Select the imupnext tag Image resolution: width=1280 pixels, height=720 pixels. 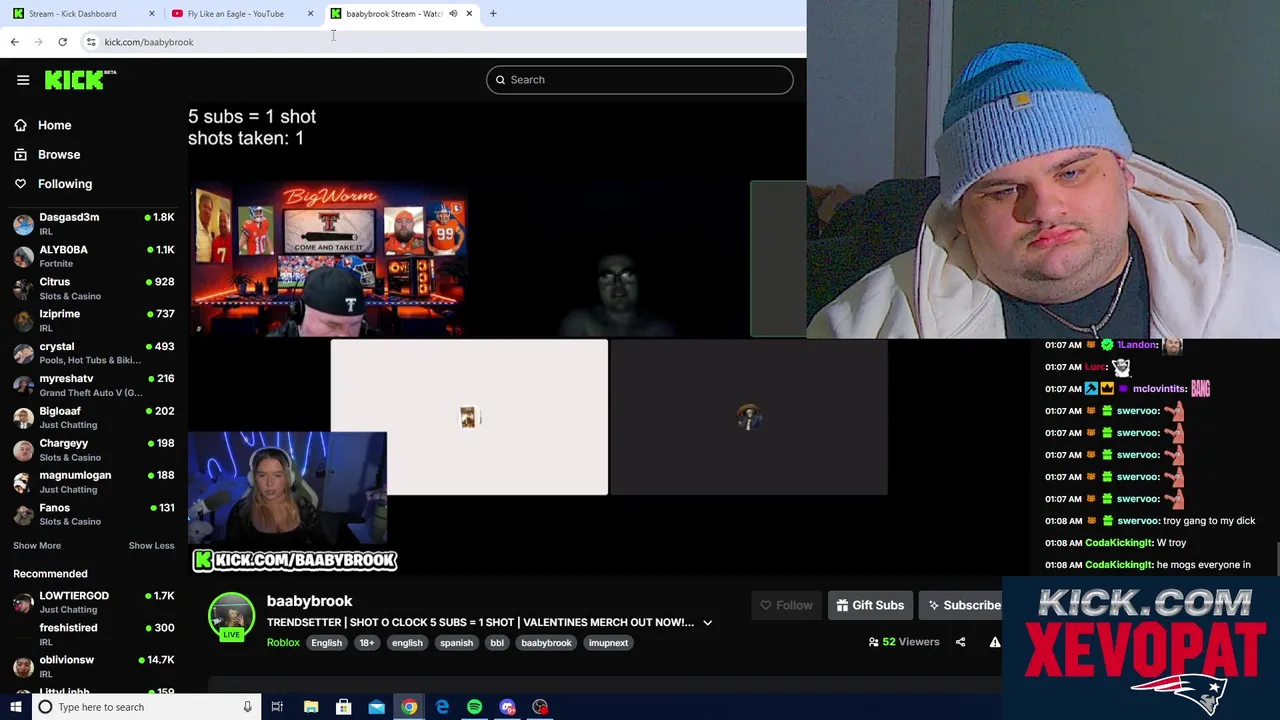pos(608,643)
